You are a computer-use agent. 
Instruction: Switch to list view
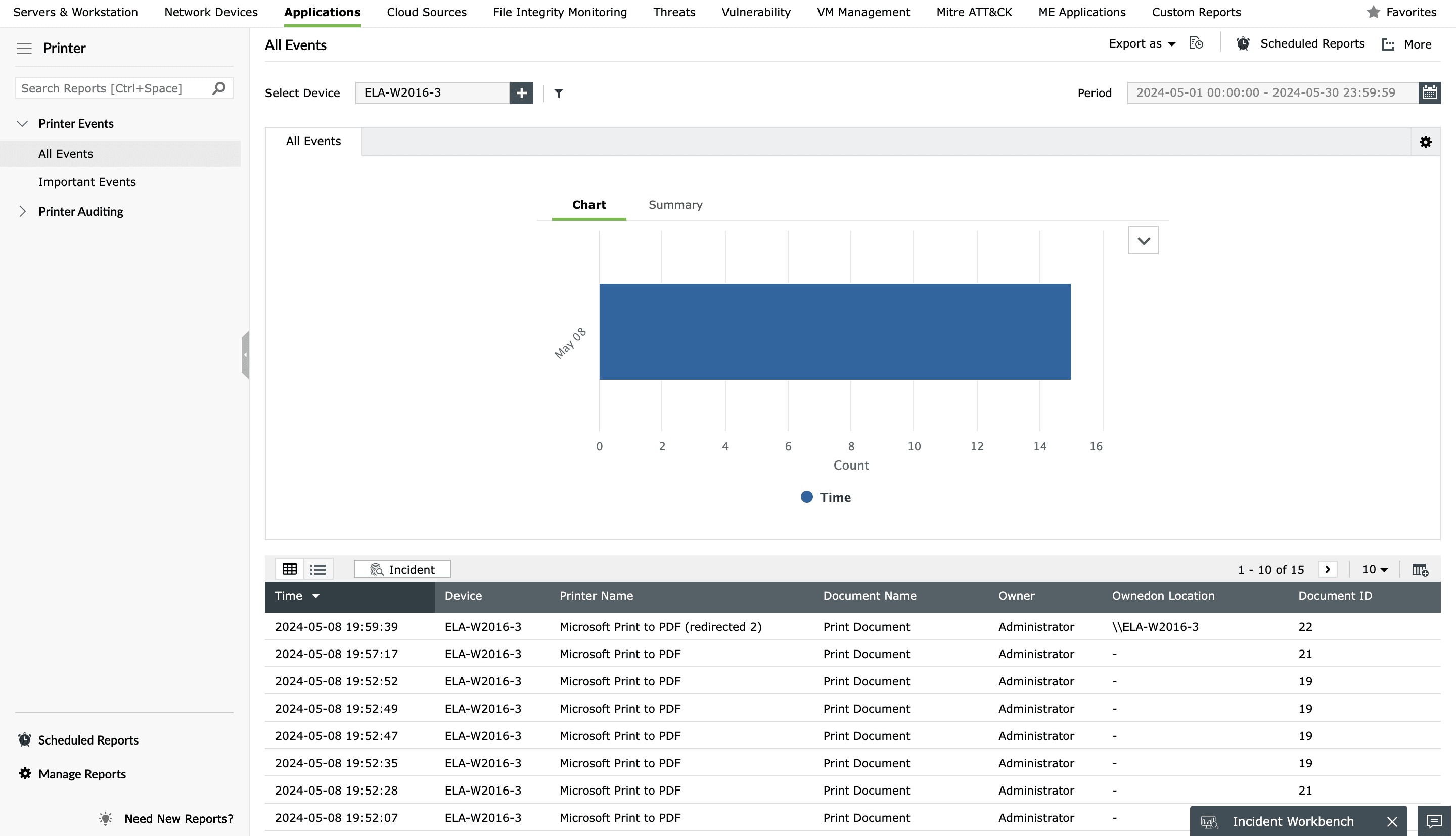tap(317, 569)
